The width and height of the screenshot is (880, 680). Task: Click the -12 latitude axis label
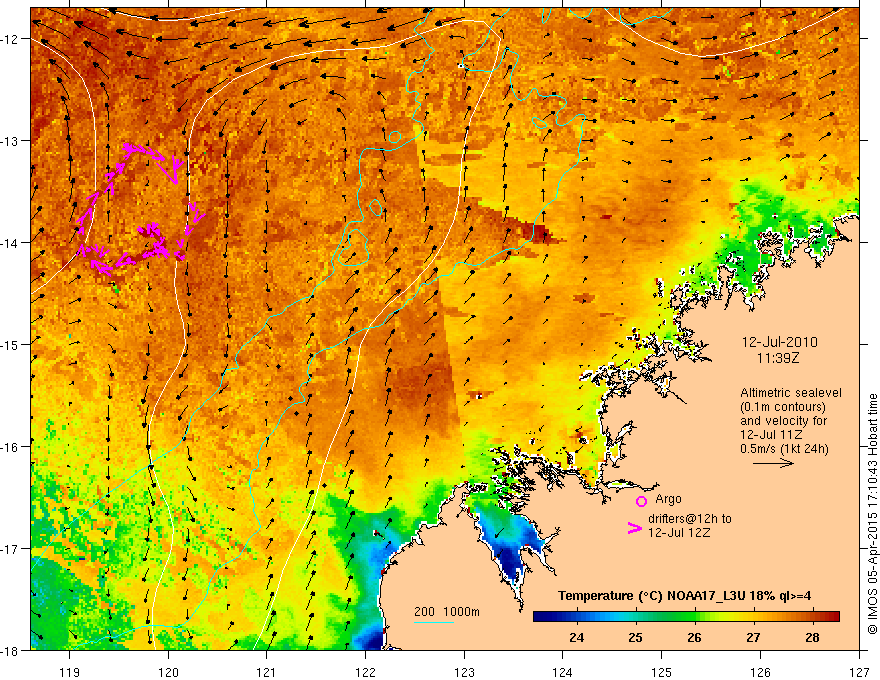click(10, 39)
